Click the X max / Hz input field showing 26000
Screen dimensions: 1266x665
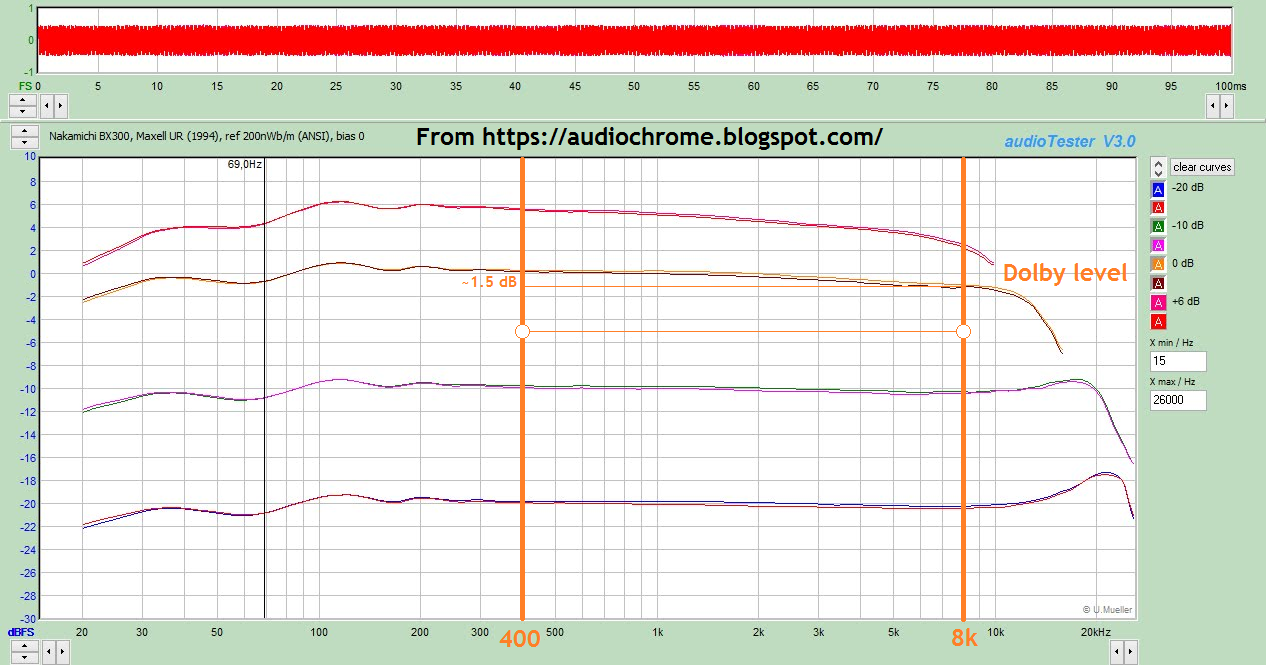(1178, 400)
